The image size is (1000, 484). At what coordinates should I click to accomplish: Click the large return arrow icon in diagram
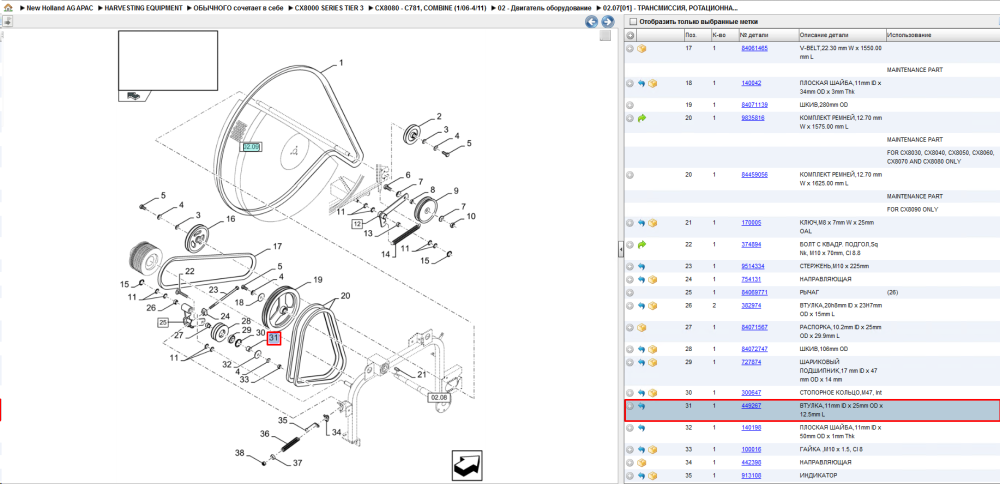469,465
